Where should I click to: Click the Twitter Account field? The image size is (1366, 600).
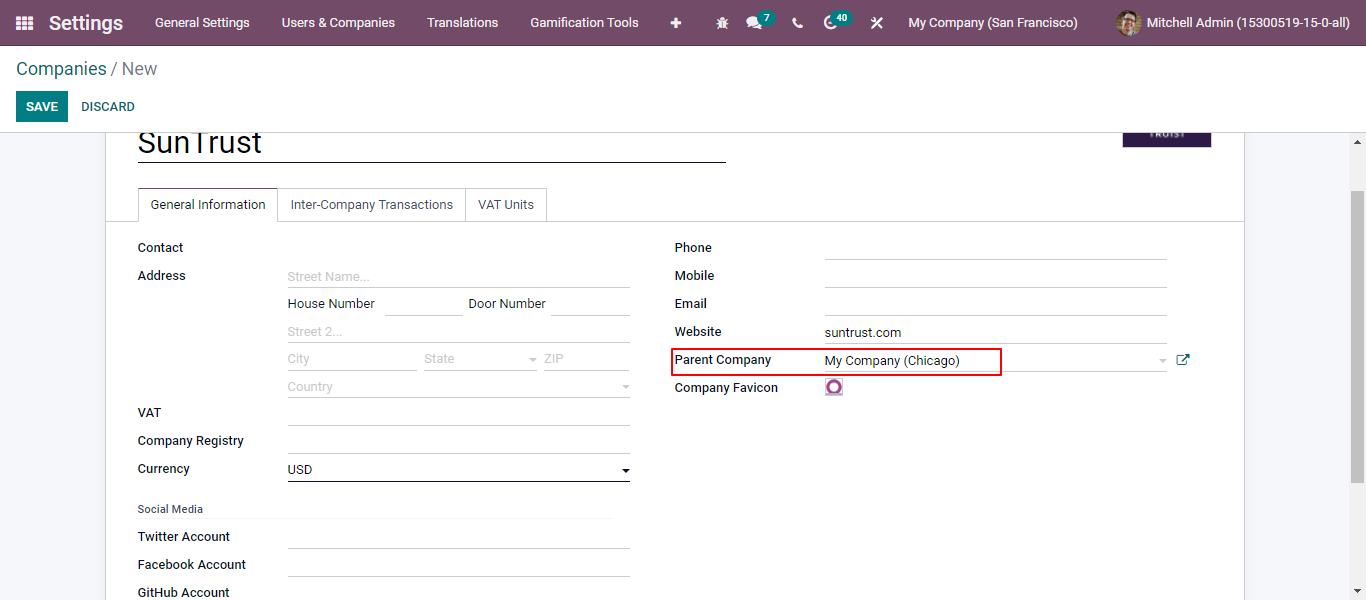tap(459, 537)
